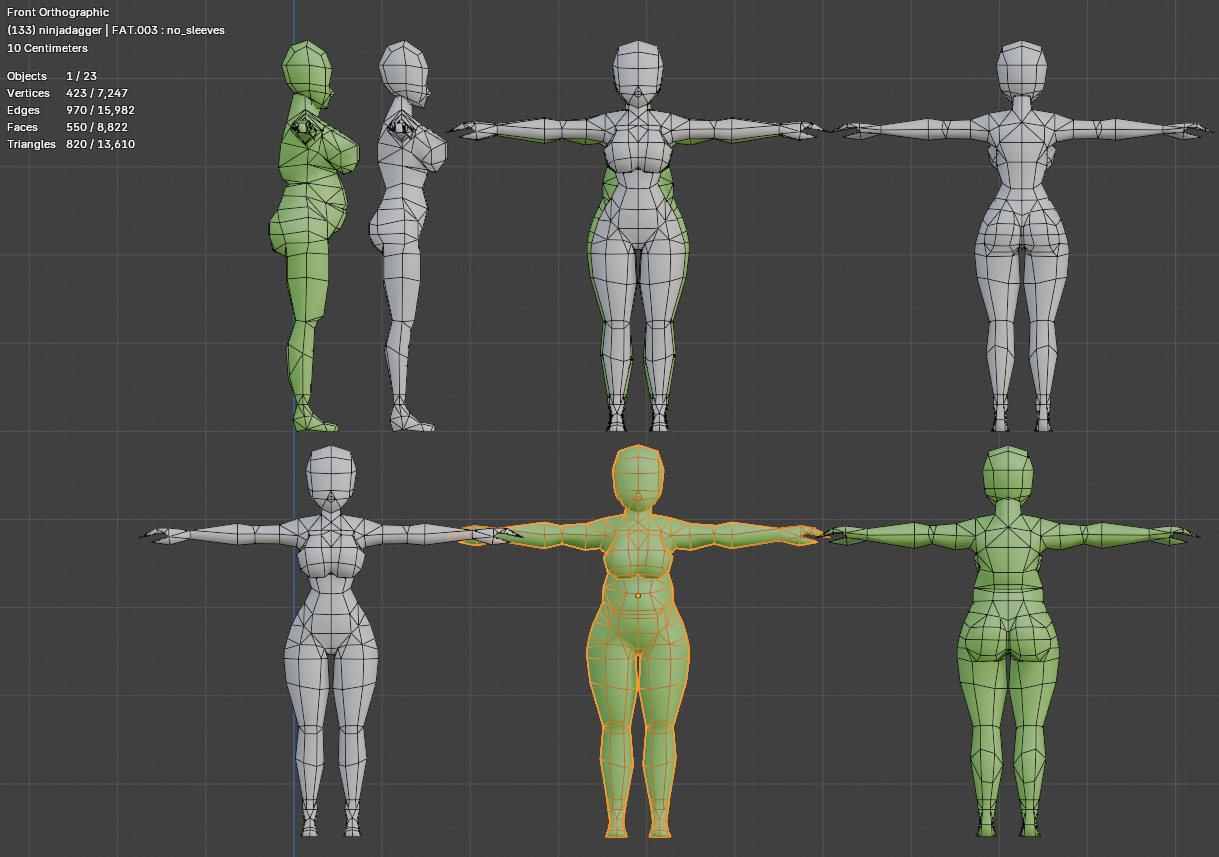The width and height of the screenshot is (1219, 857).
Task: Click the "10 Centimeters" grid scale text
Action: [47, 48]
